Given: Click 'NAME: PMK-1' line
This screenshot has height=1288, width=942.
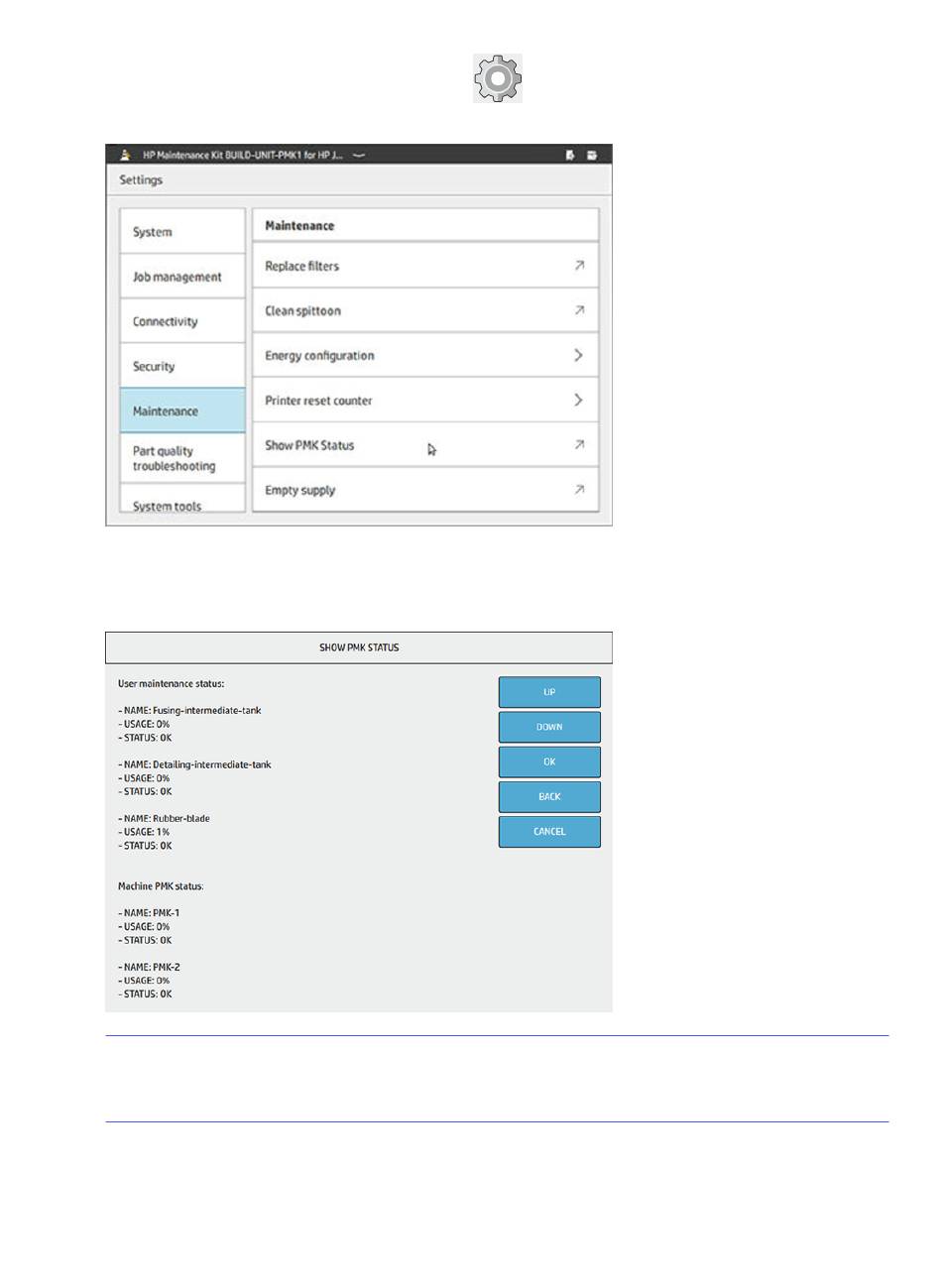Looking at the screenshot, I should [149, 912].
